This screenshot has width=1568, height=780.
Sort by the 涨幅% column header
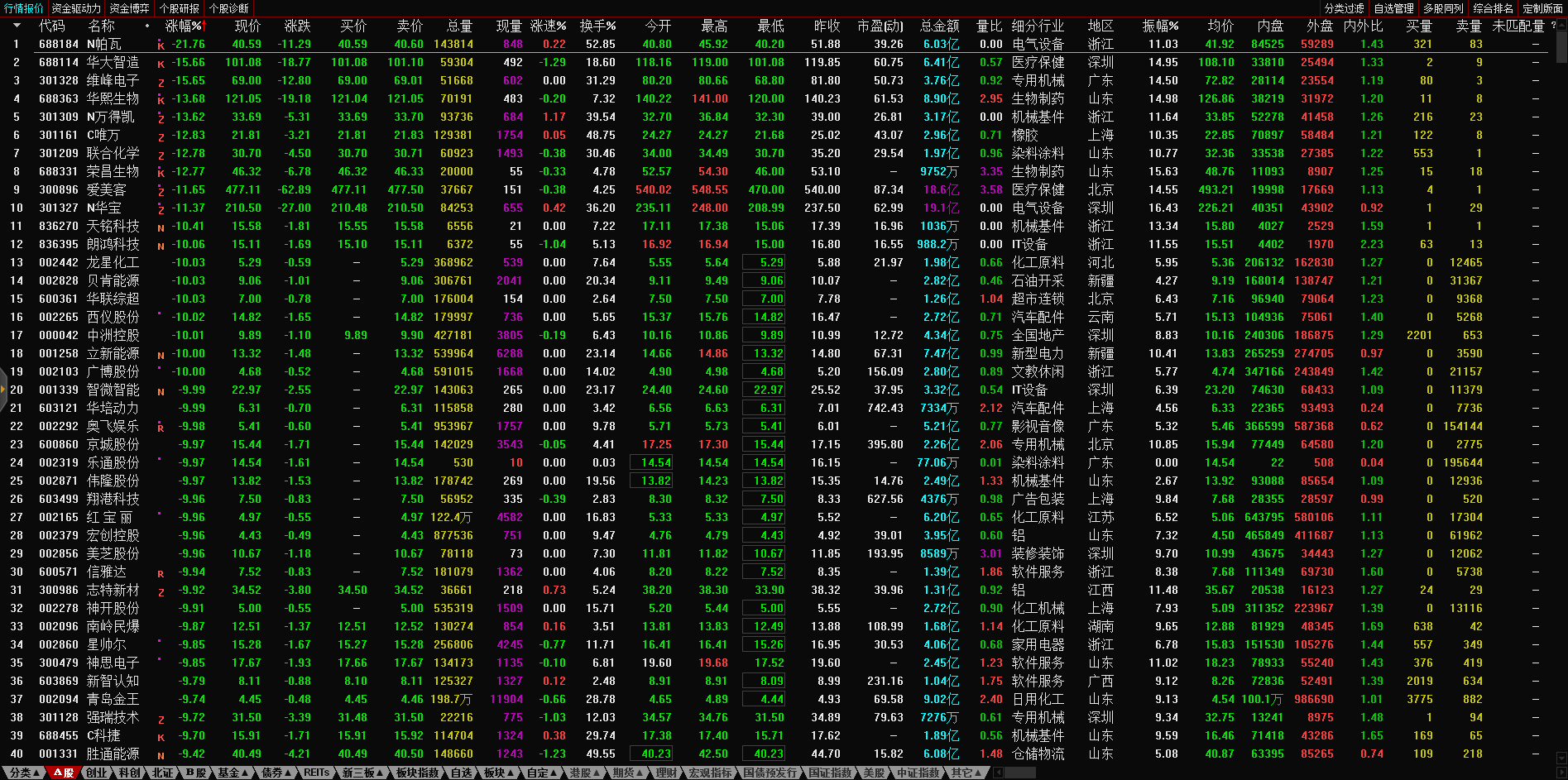click(x=183, y=26)
